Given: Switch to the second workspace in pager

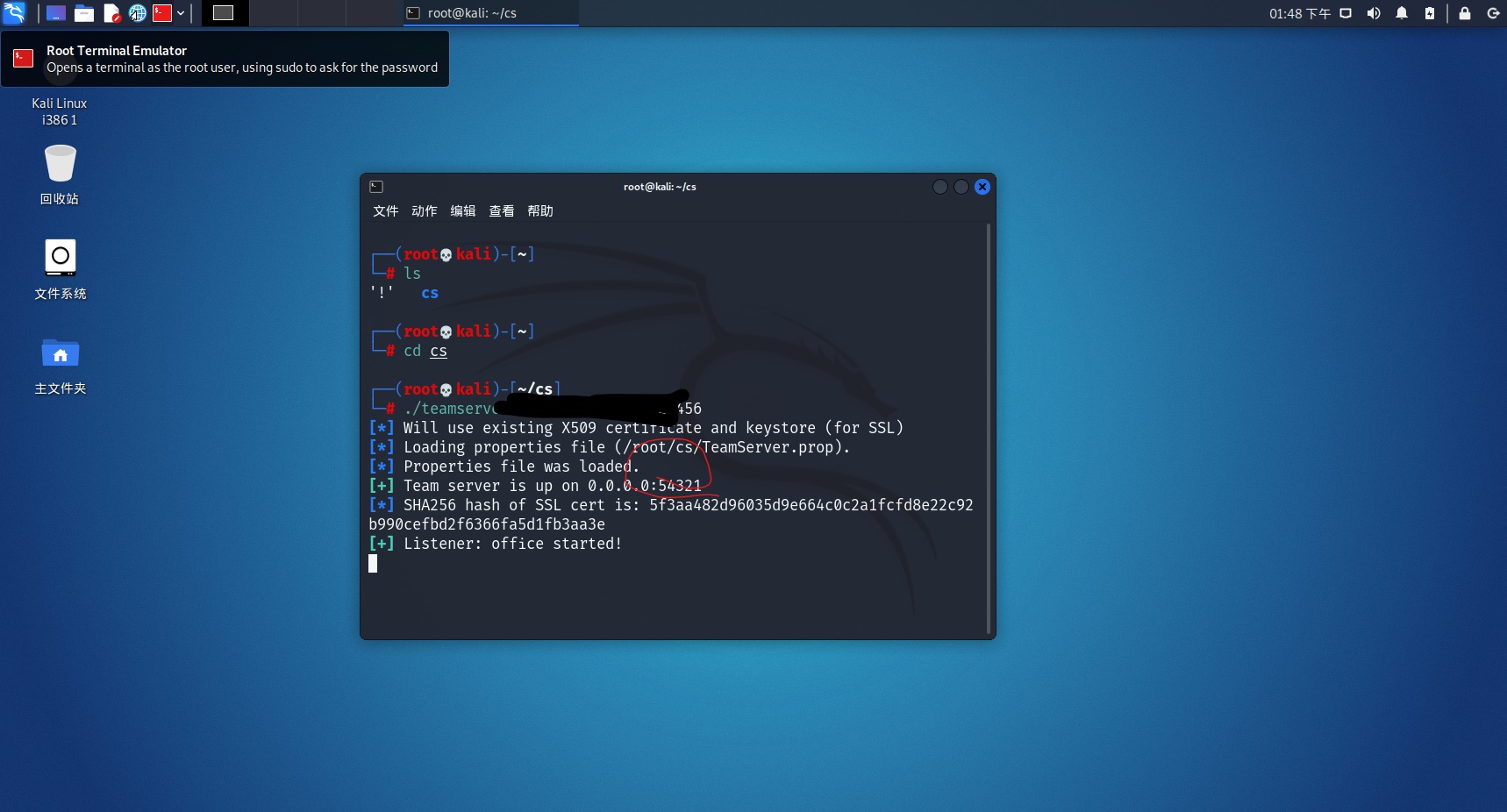Looking at the screenshot, I should (x=273, y=13).
